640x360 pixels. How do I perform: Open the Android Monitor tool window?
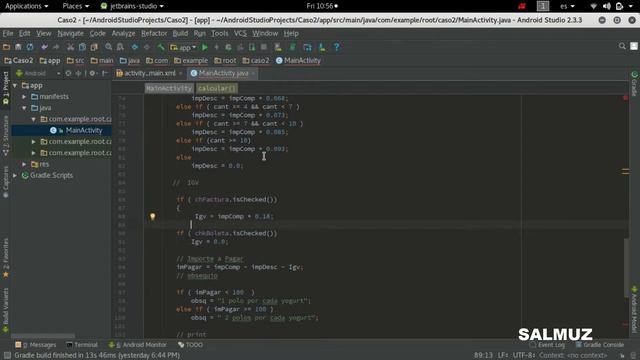point(137,345)
